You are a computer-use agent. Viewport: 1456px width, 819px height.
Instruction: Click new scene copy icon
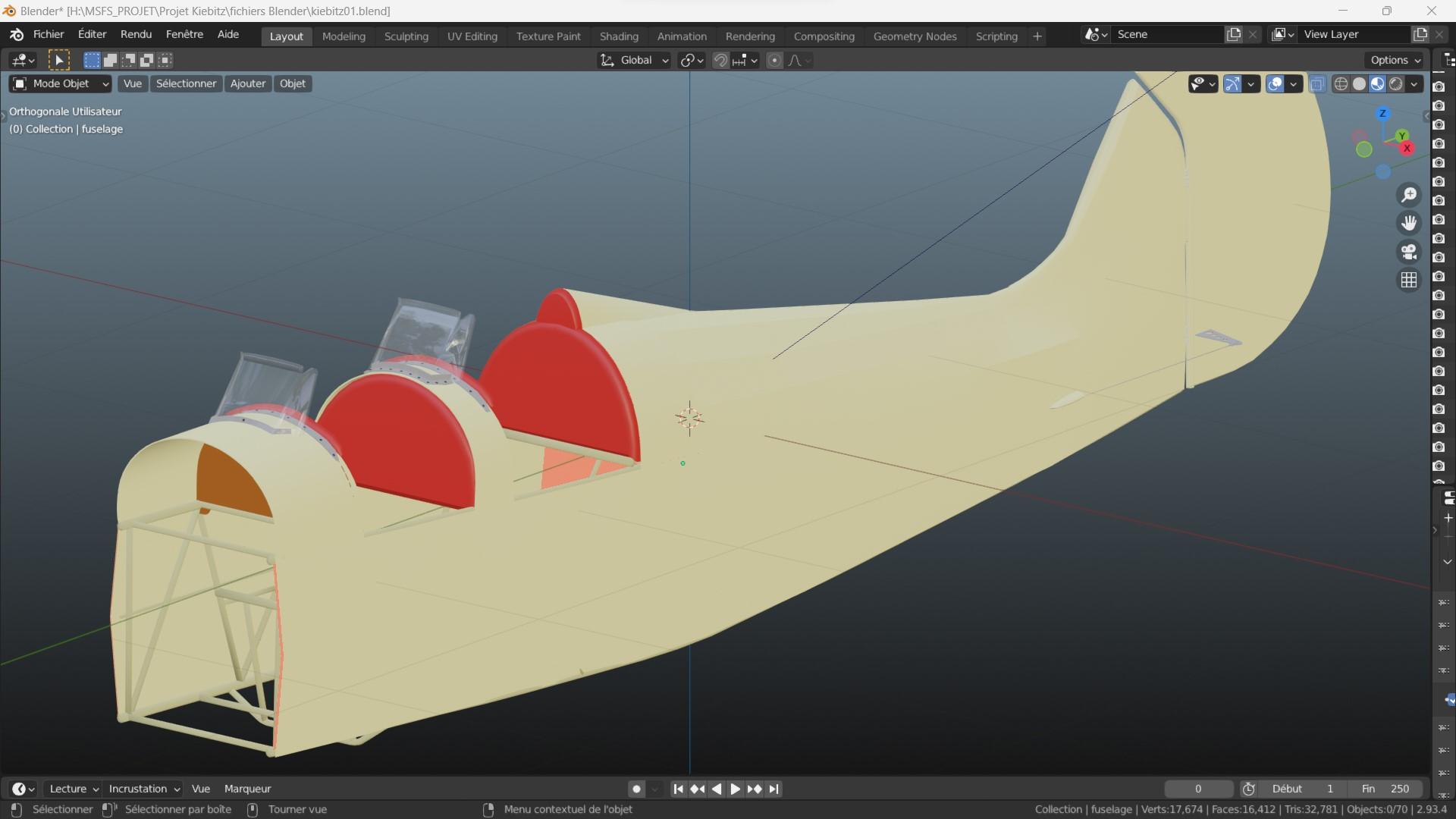[1234, 34]
